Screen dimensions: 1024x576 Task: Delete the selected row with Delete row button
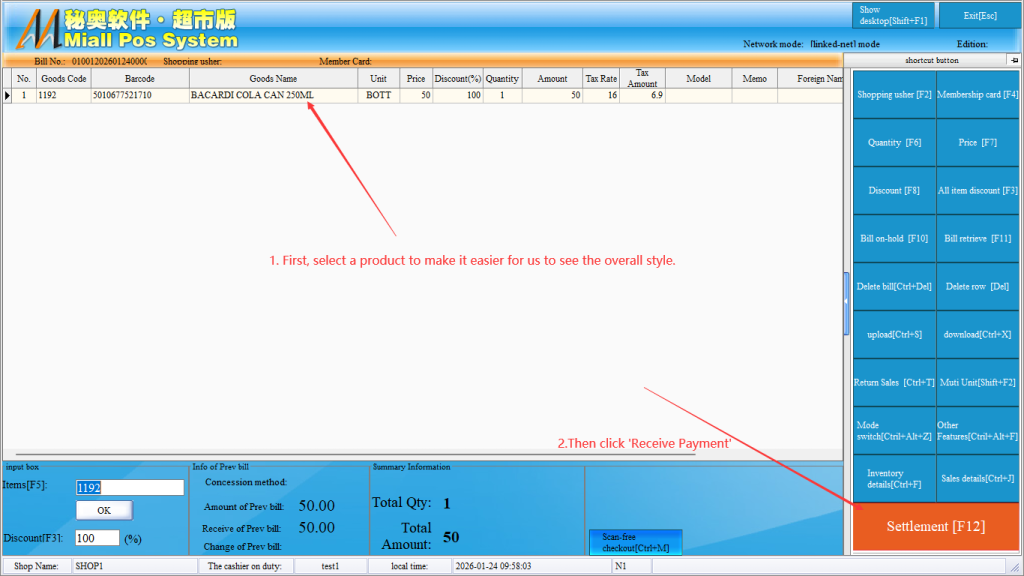pyautogui.click(x=977, y=287)
